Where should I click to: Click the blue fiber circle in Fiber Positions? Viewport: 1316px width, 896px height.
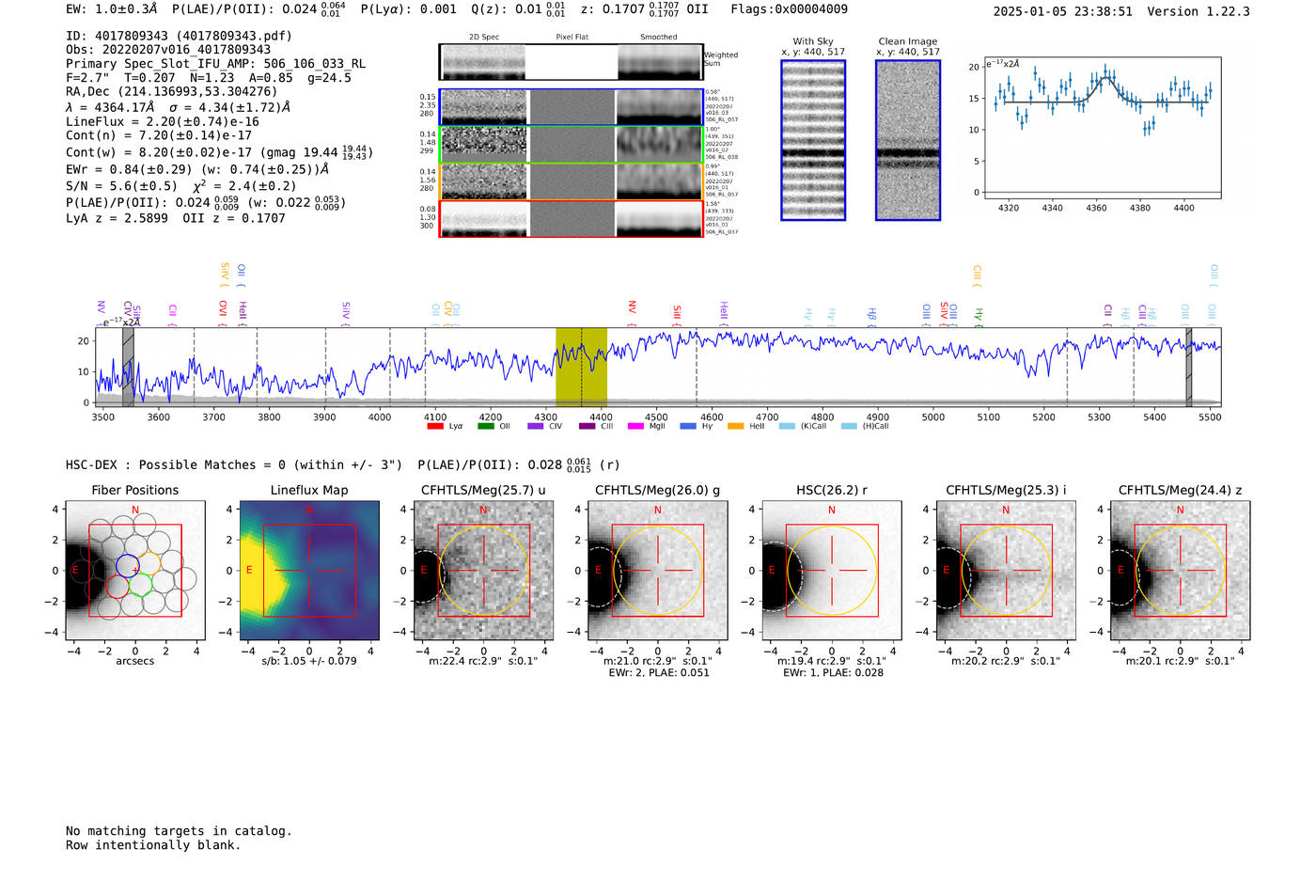tap(127, 566)
